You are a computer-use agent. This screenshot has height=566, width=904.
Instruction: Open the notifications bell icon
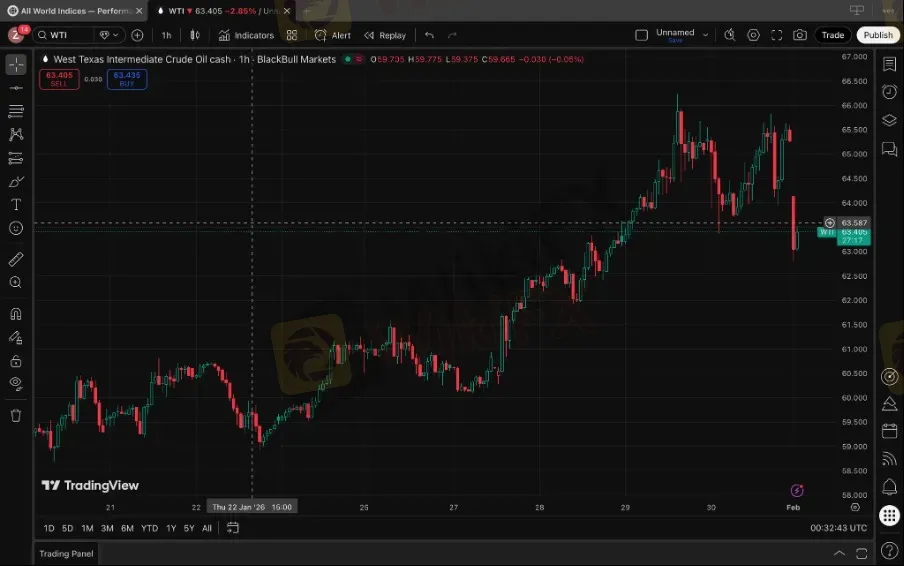point(890,487)
